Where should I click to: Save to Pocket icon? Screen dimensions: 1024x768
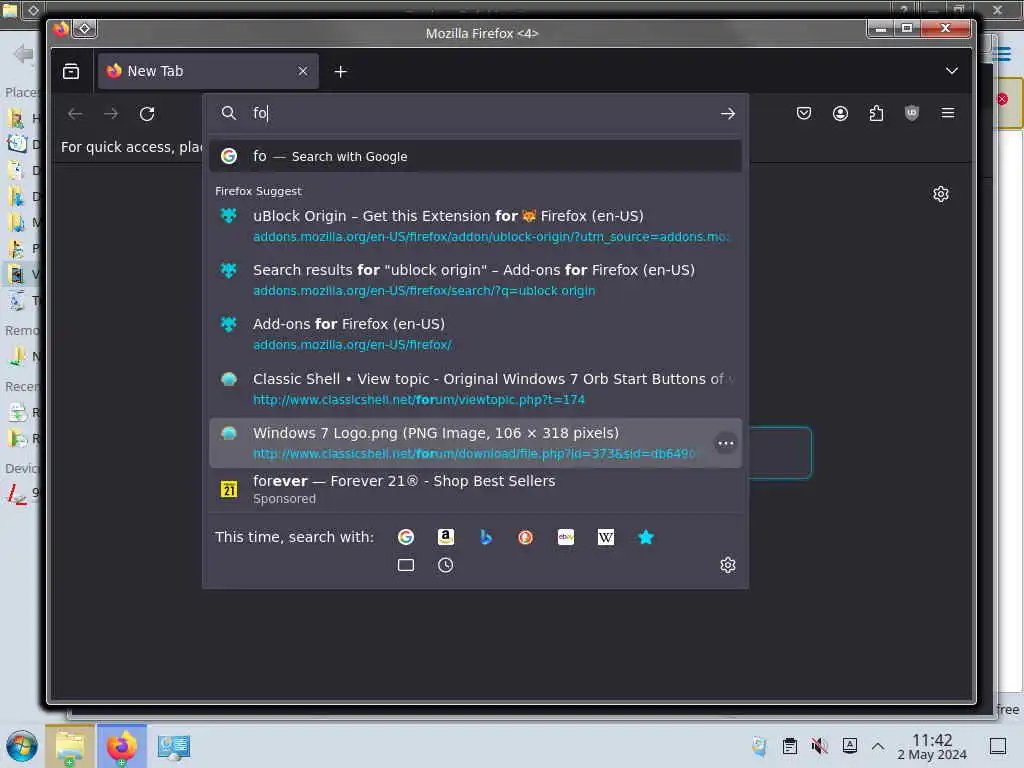[804, 113]
